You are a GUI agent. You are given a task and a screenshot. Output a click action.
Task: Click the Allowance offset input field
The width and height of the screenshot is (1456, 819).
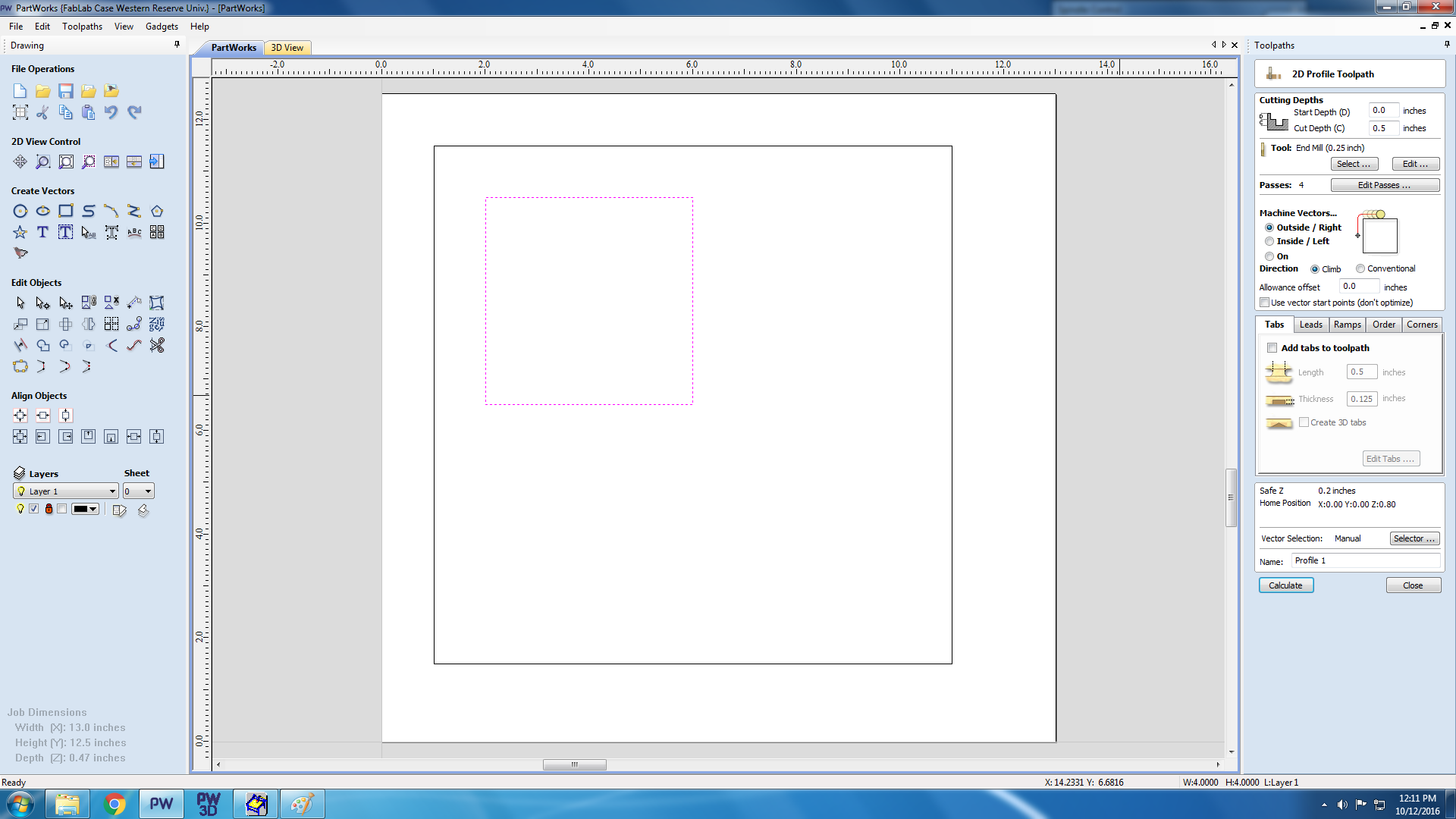(1359, 287)
